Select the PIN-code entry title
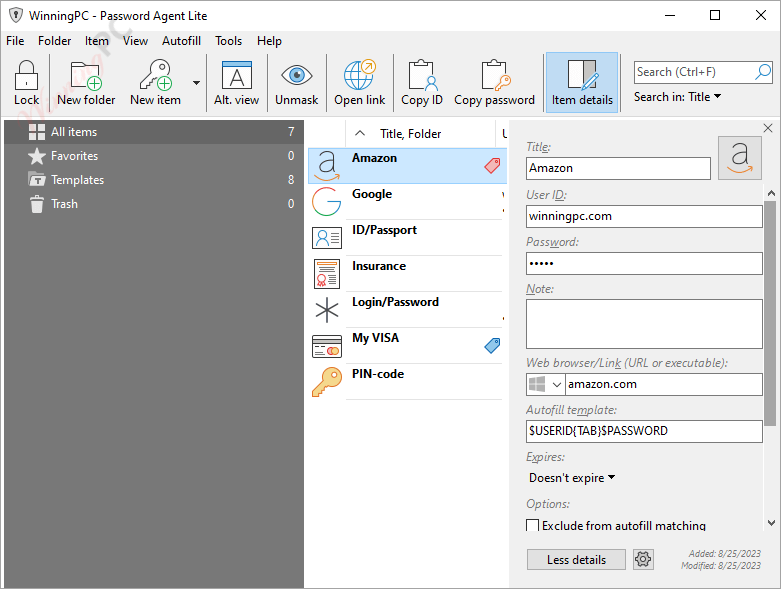781x589 pixels. (x=378, y=374)
